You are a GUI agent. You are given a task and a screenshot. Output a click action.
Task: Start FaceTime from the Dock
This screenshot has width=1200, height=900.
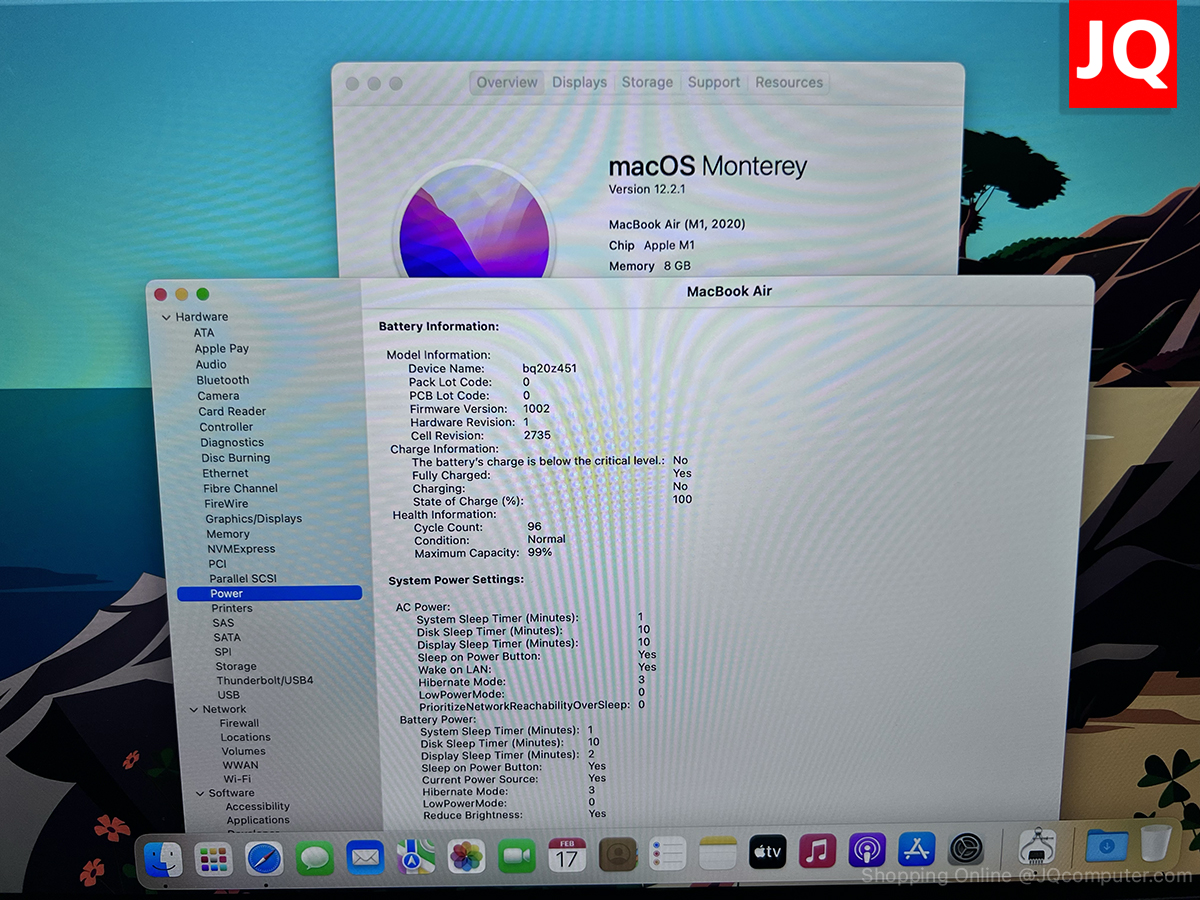(517, 857)
